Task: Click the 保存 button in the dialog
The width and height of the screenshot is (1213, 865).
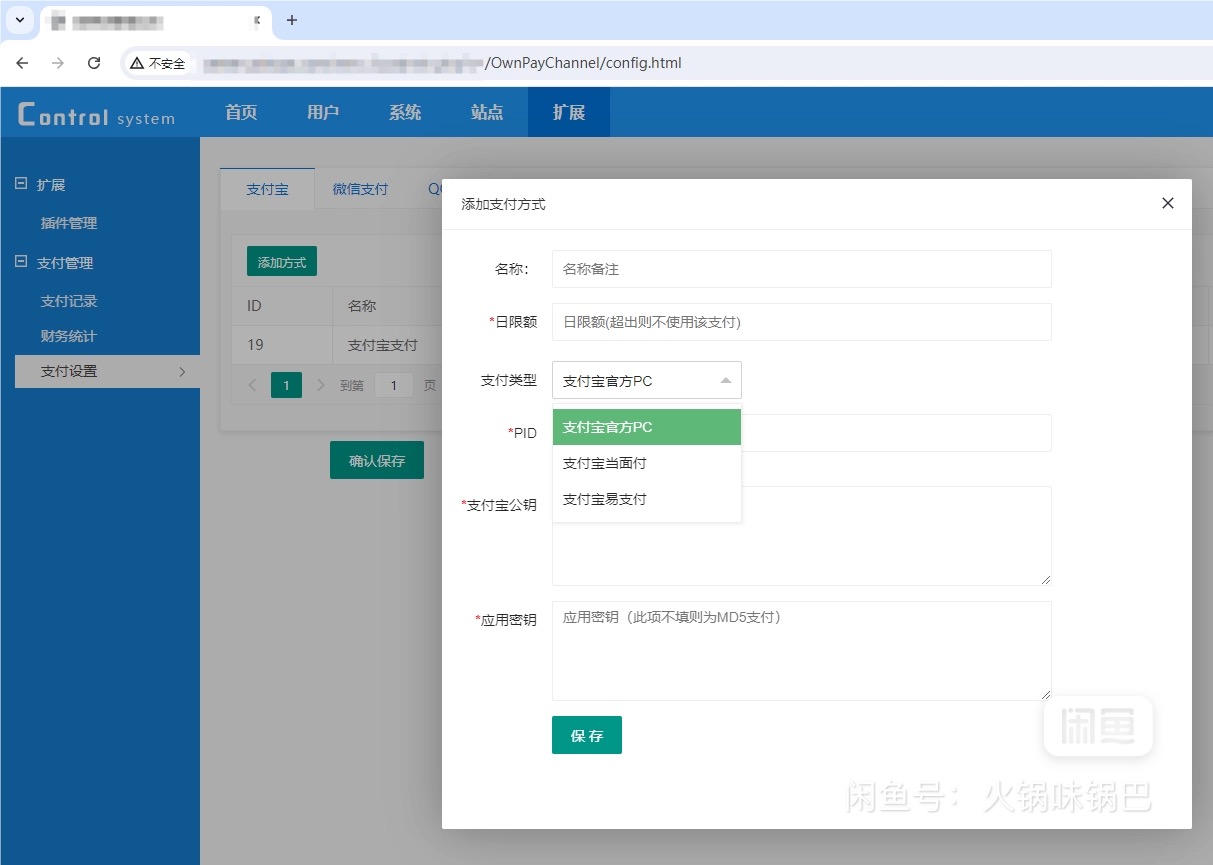Action: 586,735
